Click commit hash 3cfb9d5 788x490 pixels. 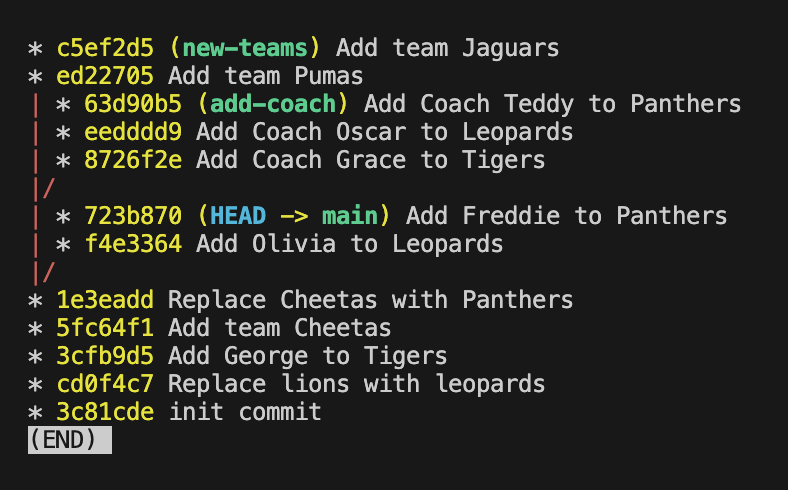pyautogui.click(x=105, y=356)
